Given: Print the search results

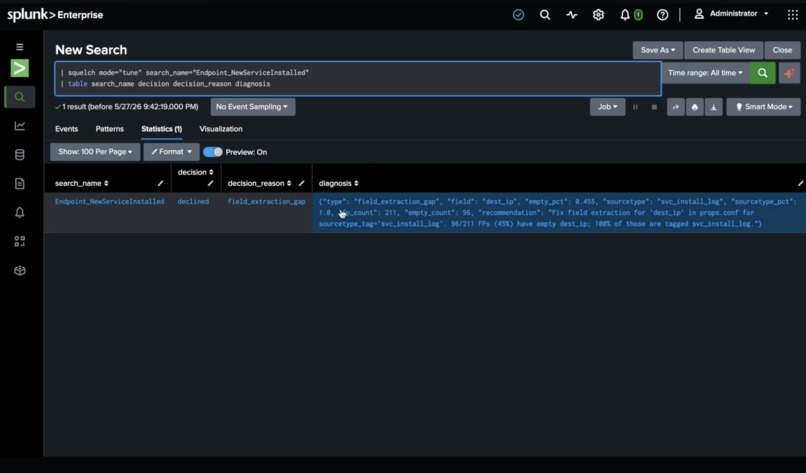Looking at the screenshot, I should [694, 107].
